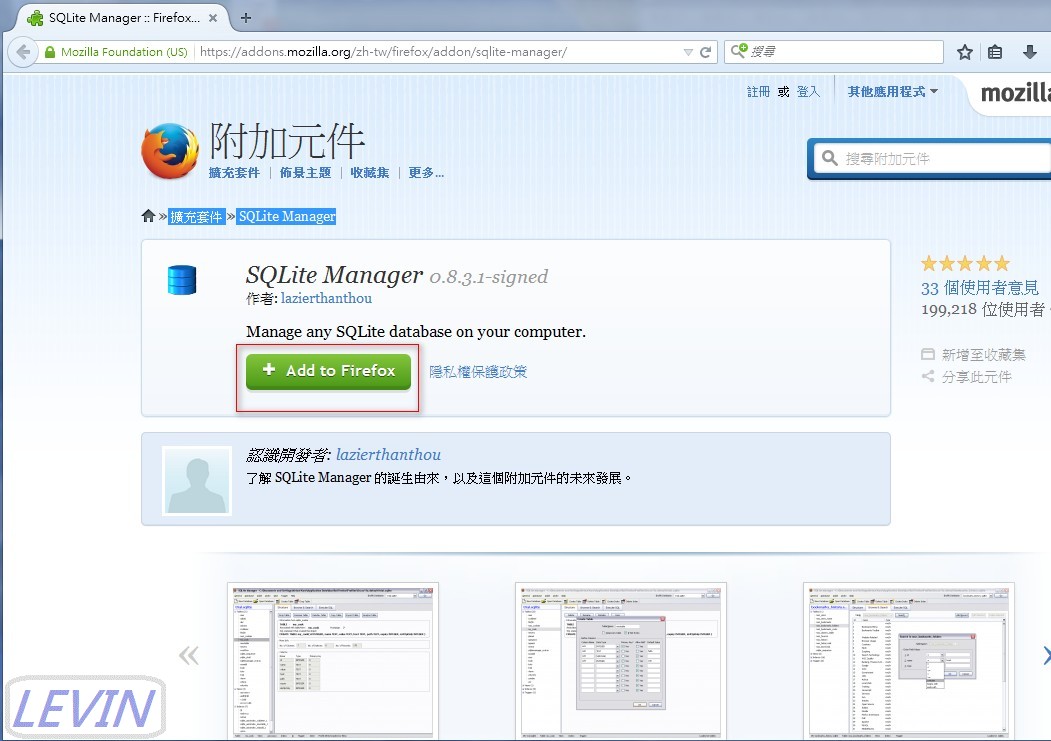The image size is (1051, 741).
Task: Click the home icon in the breadcrumb
Action: [x=148, y=216]
